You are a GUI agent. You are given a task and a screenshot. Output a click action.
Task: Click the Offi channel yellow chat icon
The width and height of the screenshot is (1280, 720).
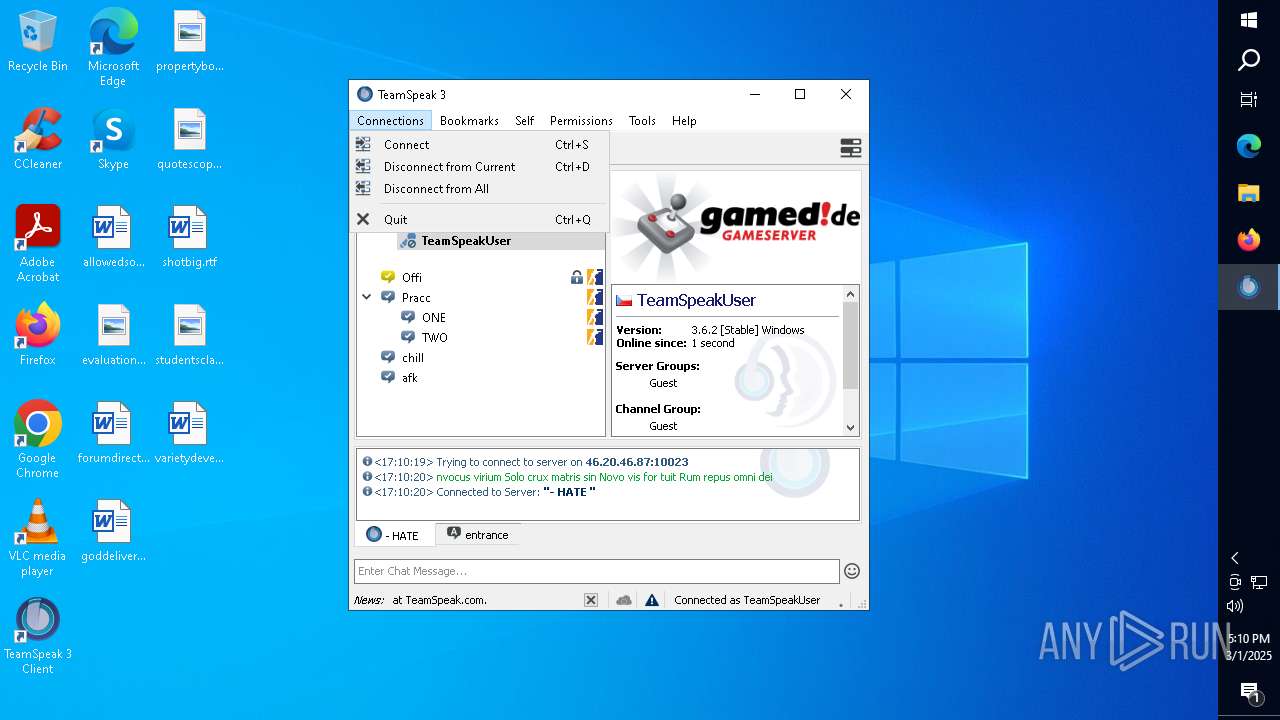[388, 277]
